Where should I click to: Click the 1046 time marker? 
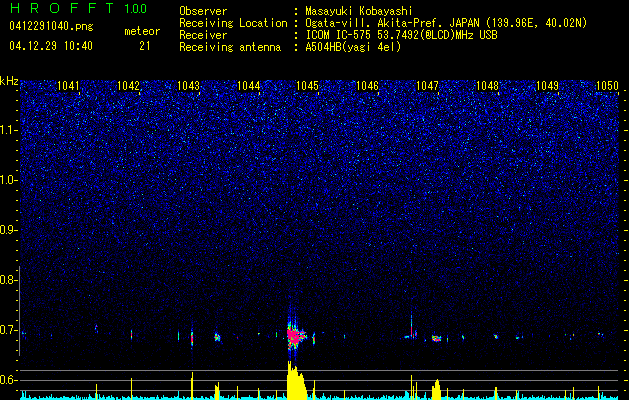[x=367, y=86]
